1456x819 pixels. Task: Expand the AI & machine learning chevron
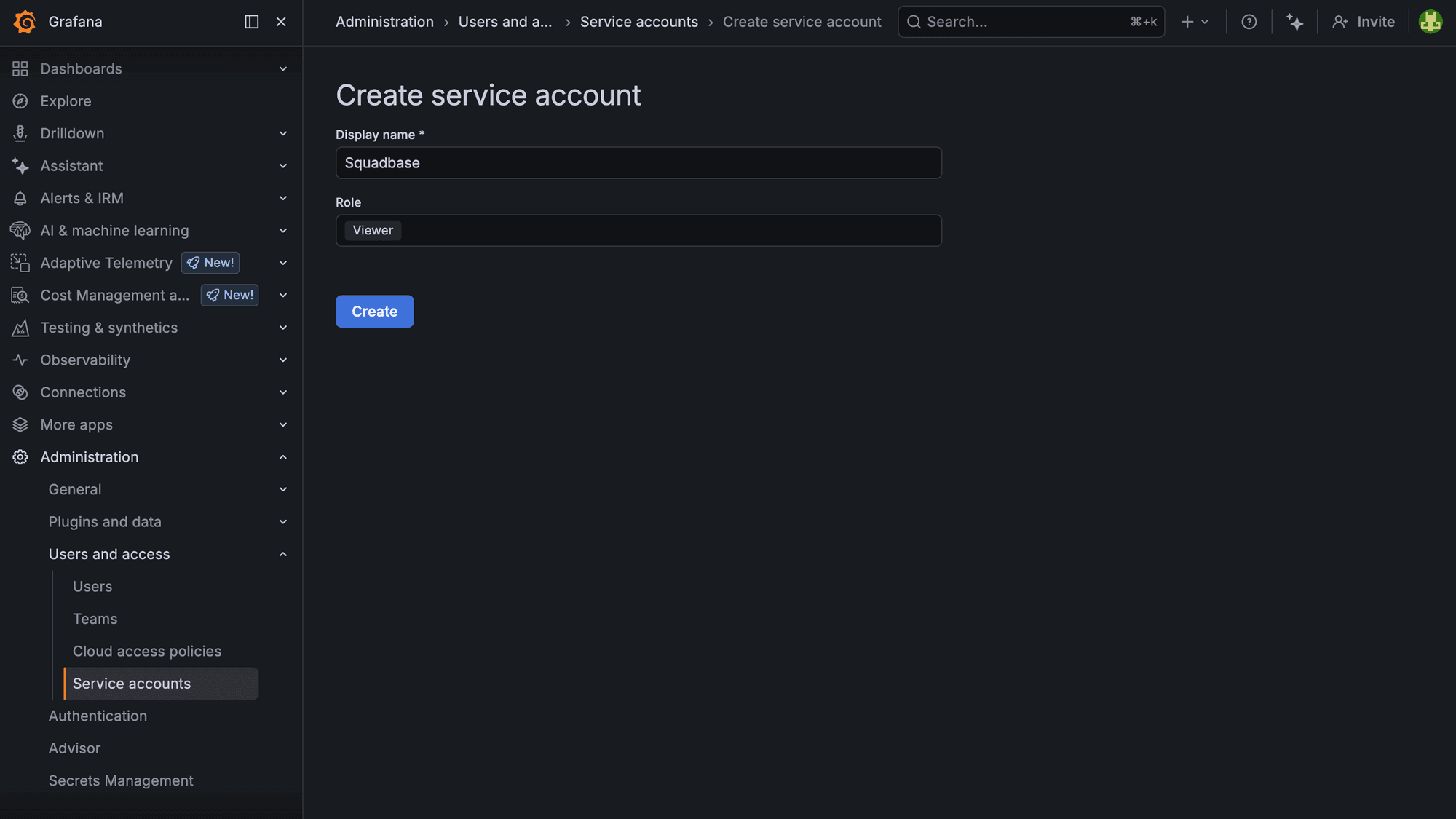coord(283,231)
